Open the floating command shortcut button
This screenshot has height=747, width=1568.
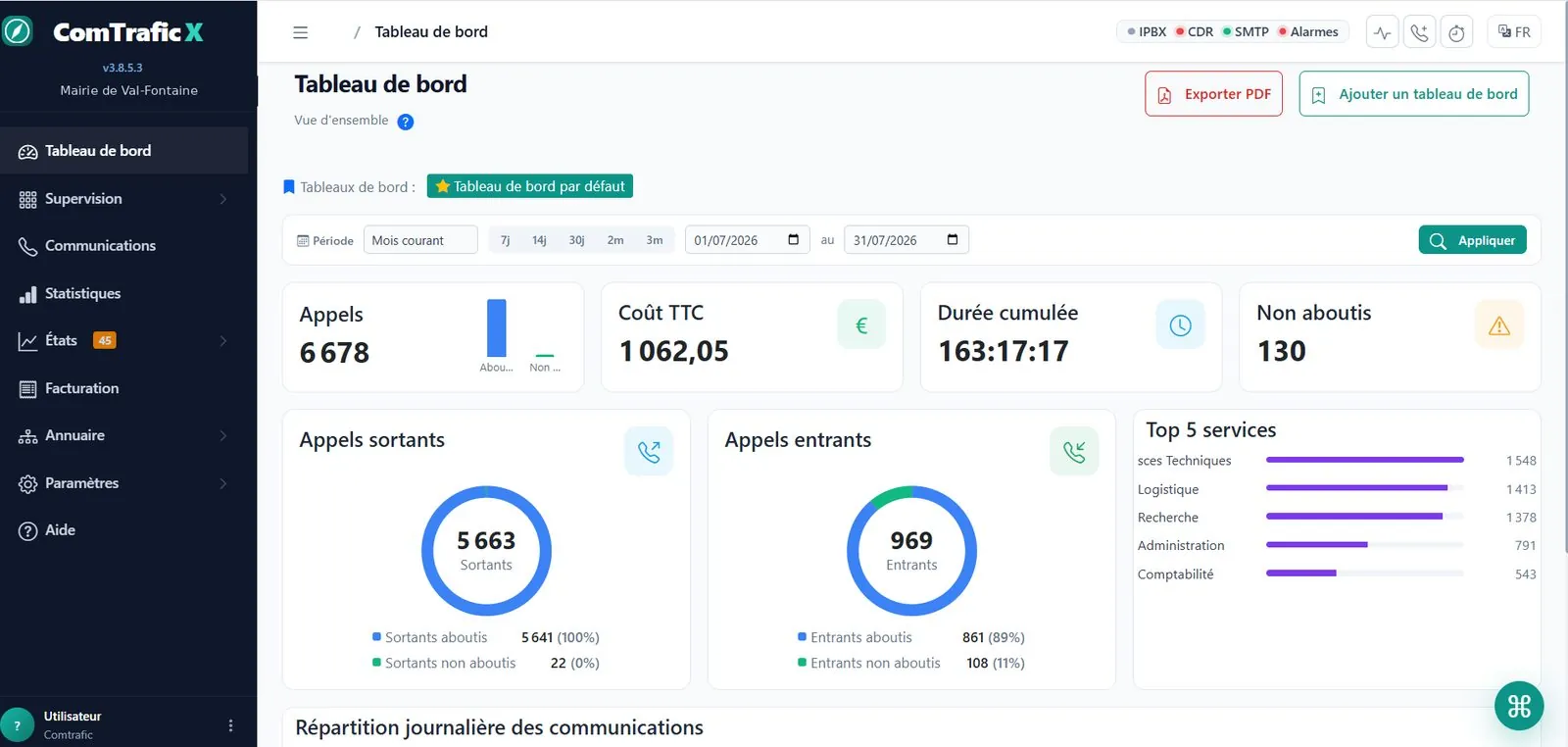coord(1519,706)
